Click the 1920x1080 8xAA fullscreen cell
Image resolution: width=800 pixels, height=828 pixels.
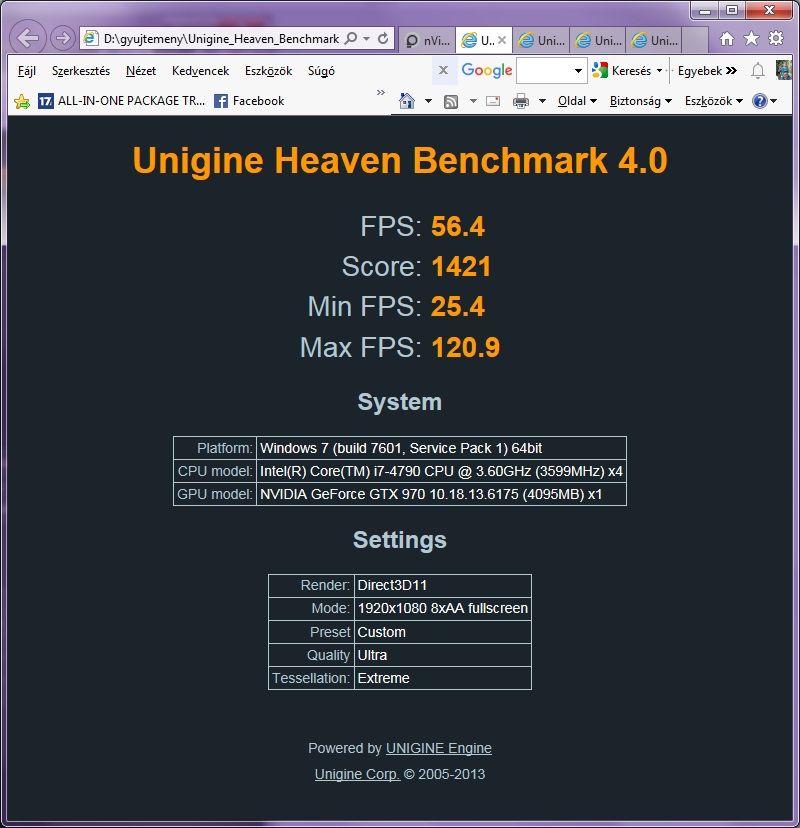point(443,608)
